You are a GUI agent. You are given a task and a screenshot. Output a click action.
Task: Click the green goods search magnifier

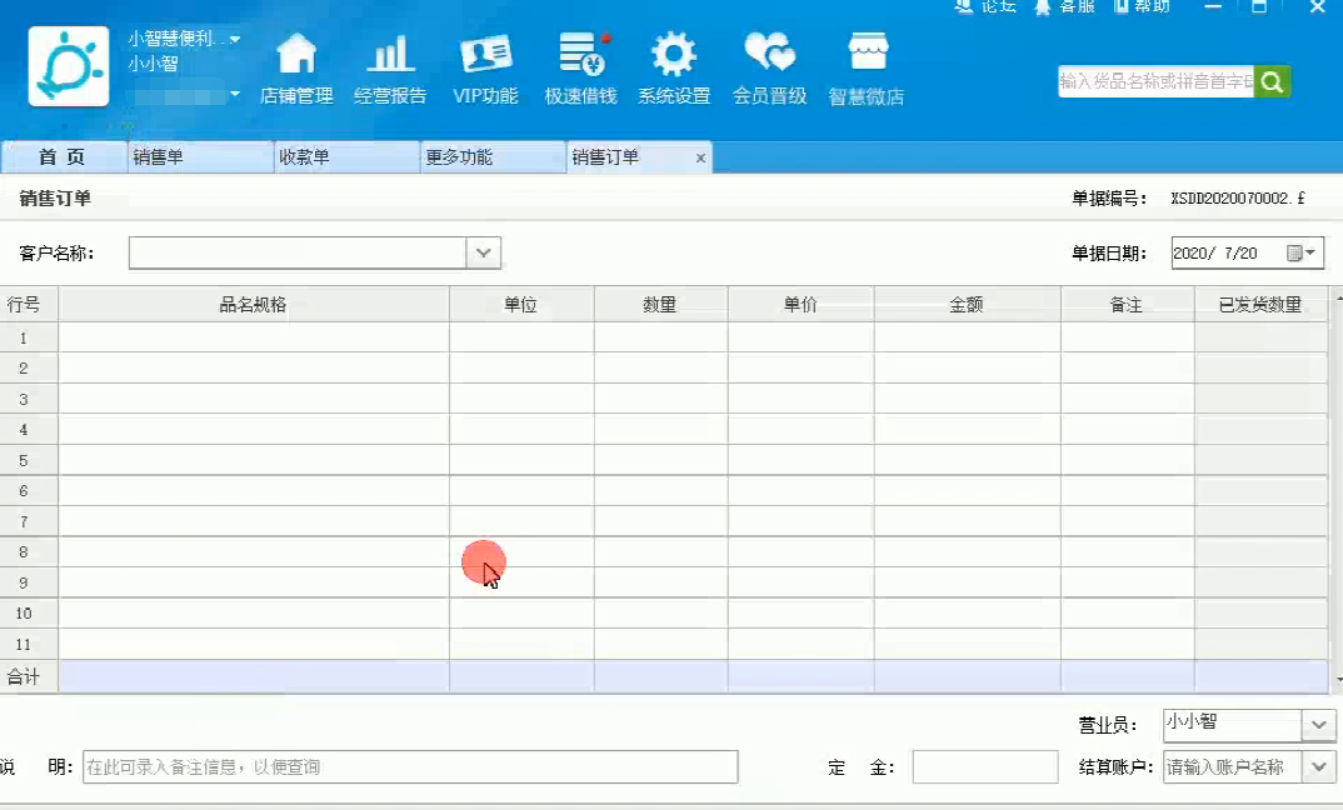tap(1272, 81)
